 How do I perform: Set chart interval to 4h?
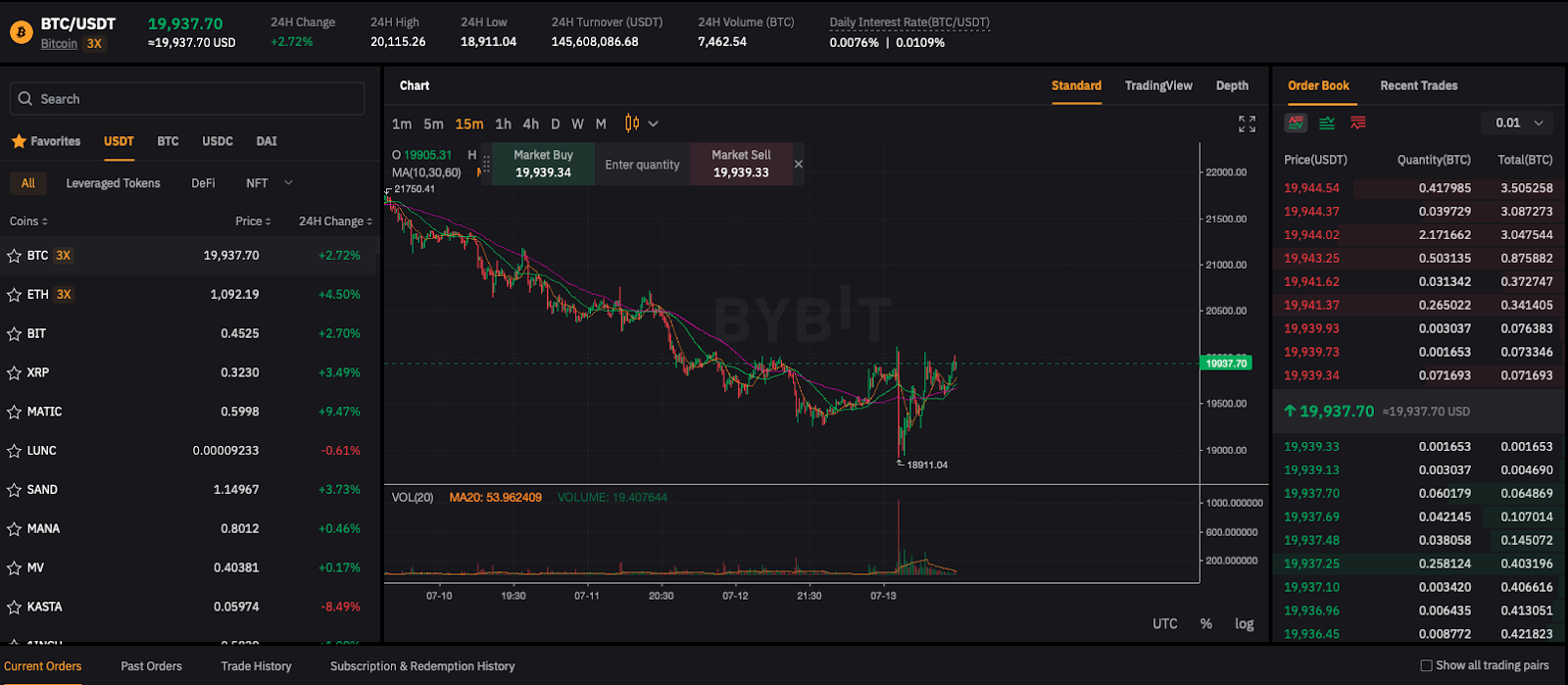point(530,124)
